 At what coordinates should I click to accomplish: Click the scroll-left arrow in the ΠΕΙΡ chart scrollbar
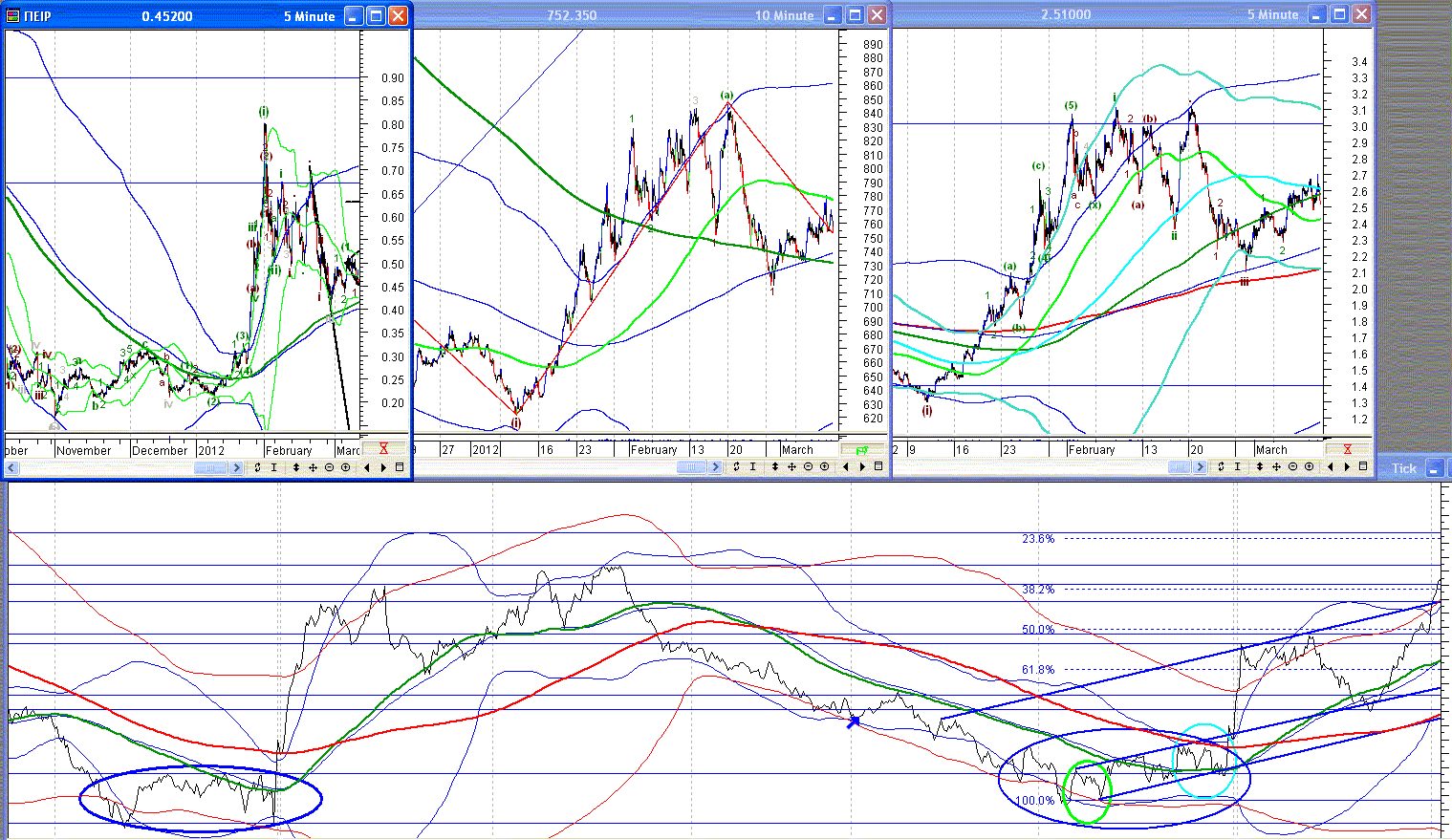(x=11, y=467)
